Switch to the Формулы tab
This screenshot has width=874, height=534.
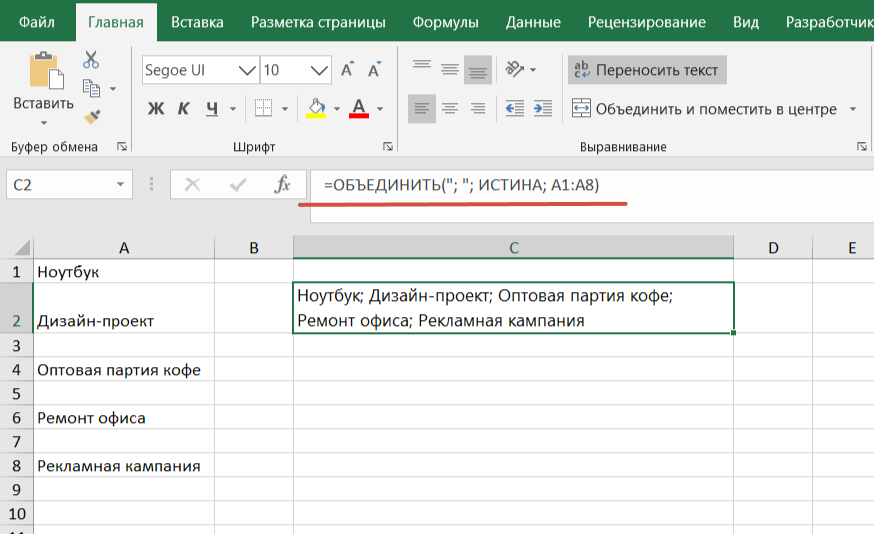(445, 22)
